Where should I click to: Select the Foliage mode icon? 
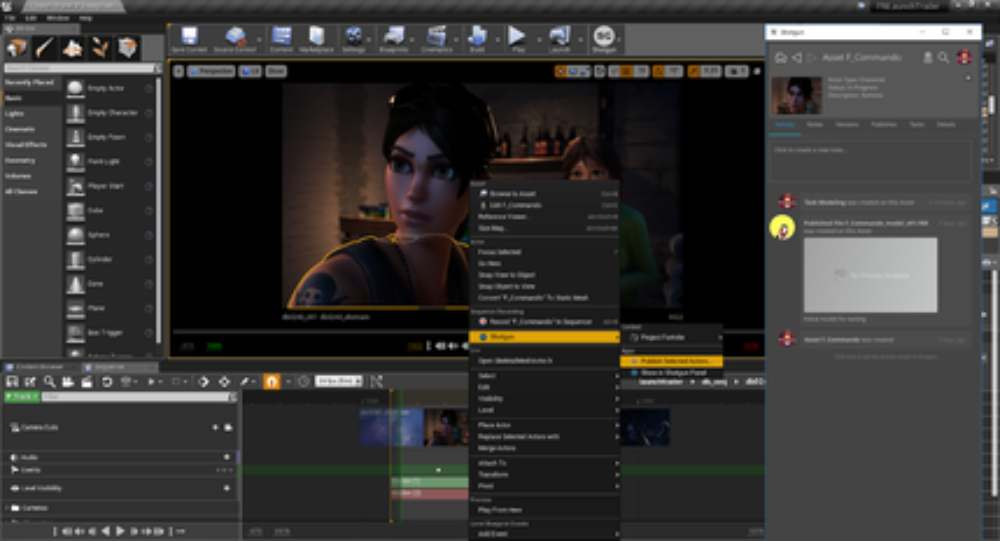[x=101, y=47]
